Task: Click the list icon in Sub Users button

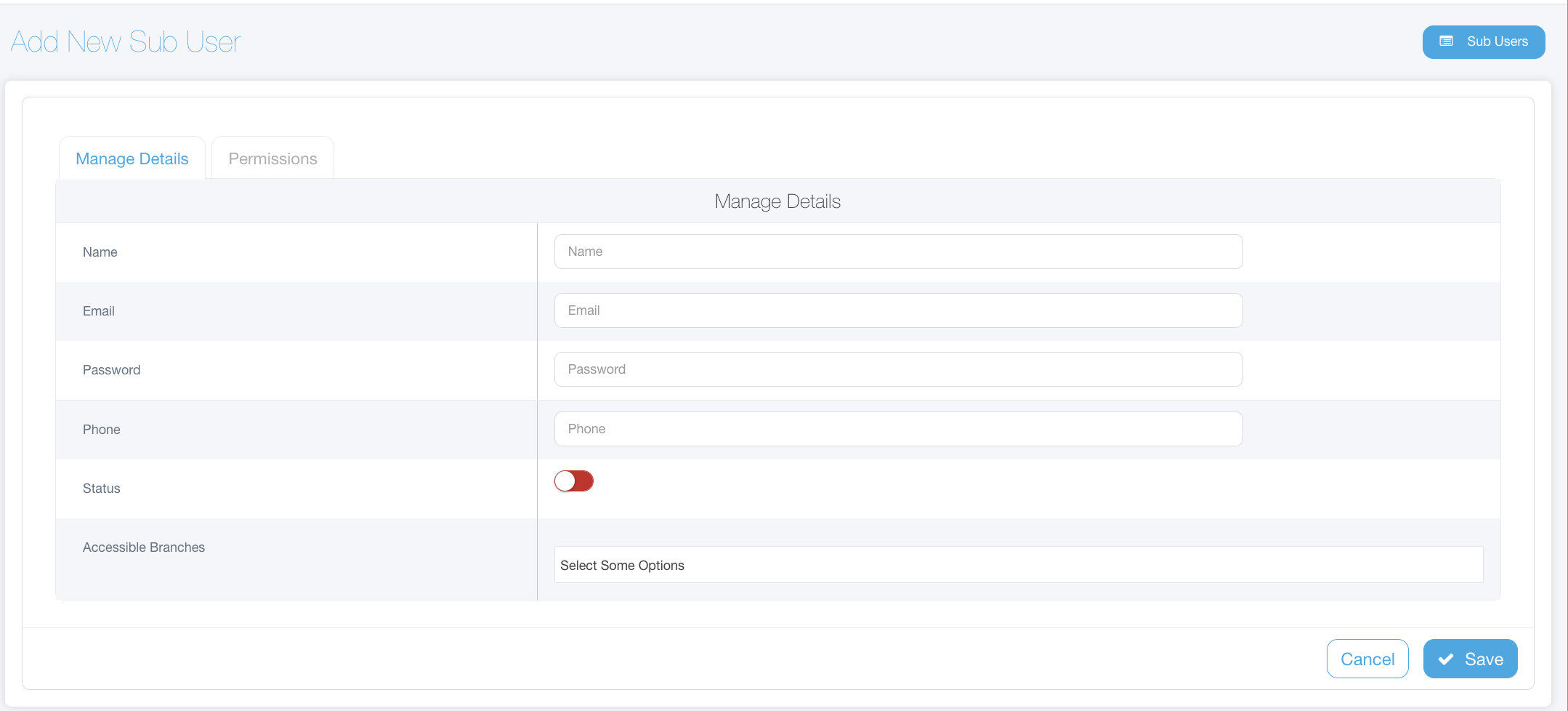Action: [x=1446, y=41]
